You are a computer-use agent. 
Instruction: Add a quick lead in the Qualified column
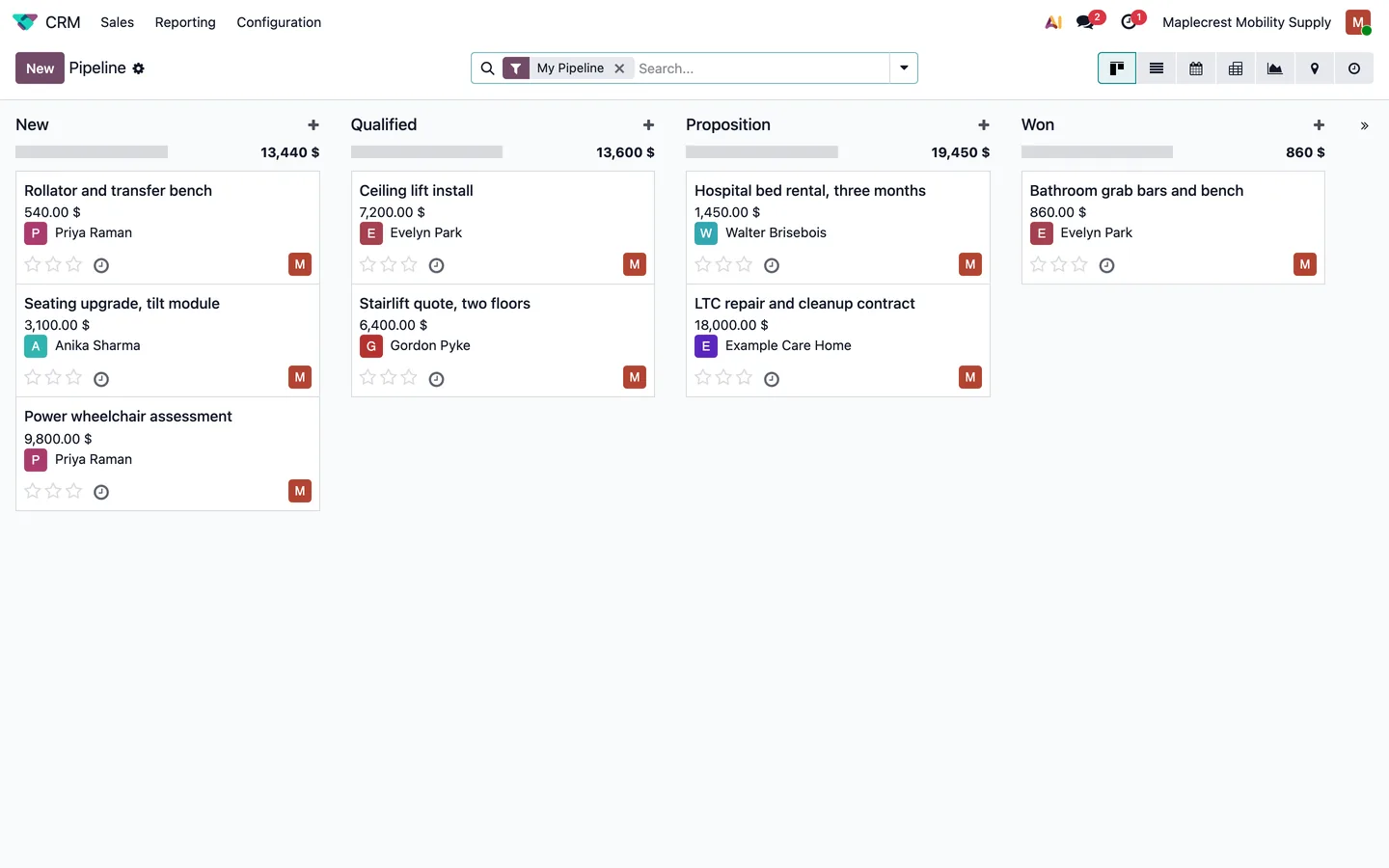point(648,125)
